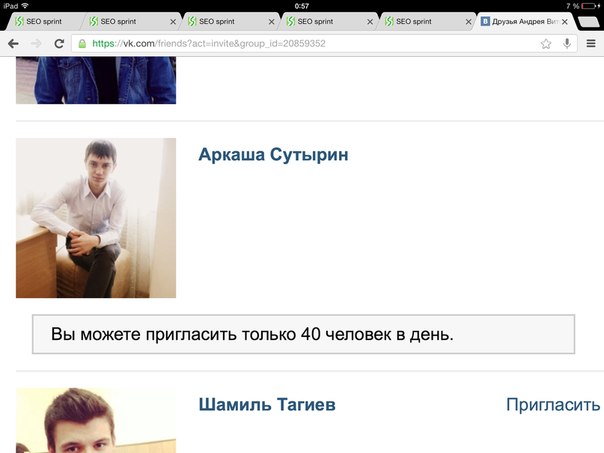The width and height of the screenshot is (604, 453).
Task: Tap the 0:57 clock in status bar
Action: click(302, 6)
